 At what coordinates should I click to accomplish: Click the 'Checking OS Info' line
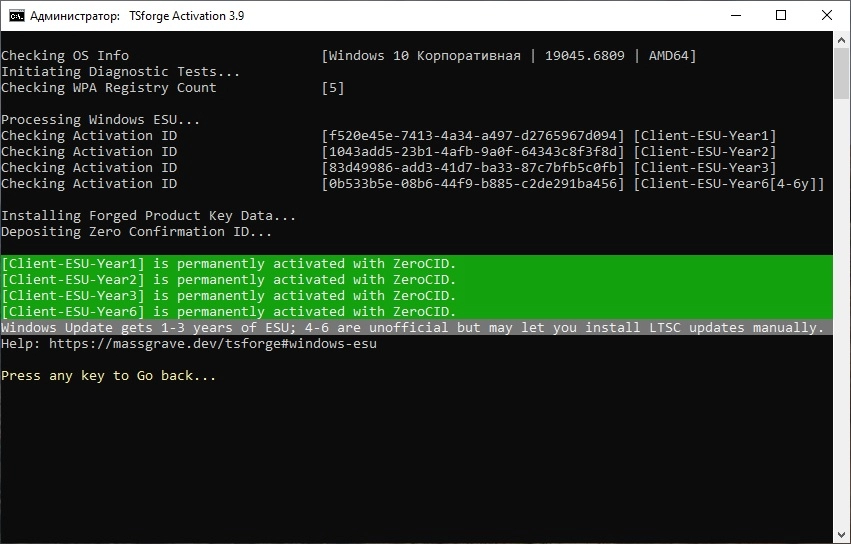65,55
